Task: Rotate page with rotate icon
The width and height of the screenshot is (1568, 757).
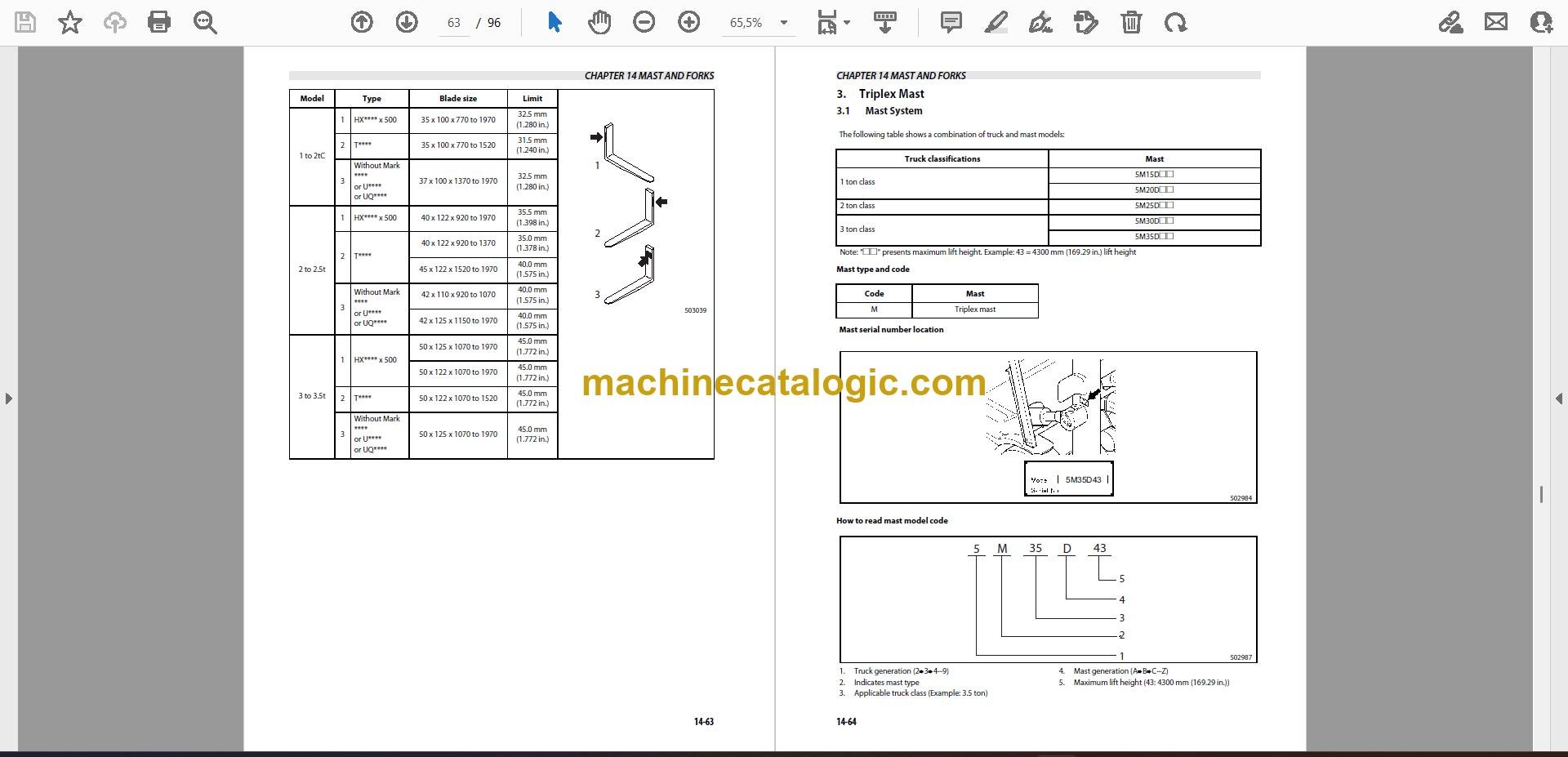Action: pyautogui.click(x=1176, y=22)
